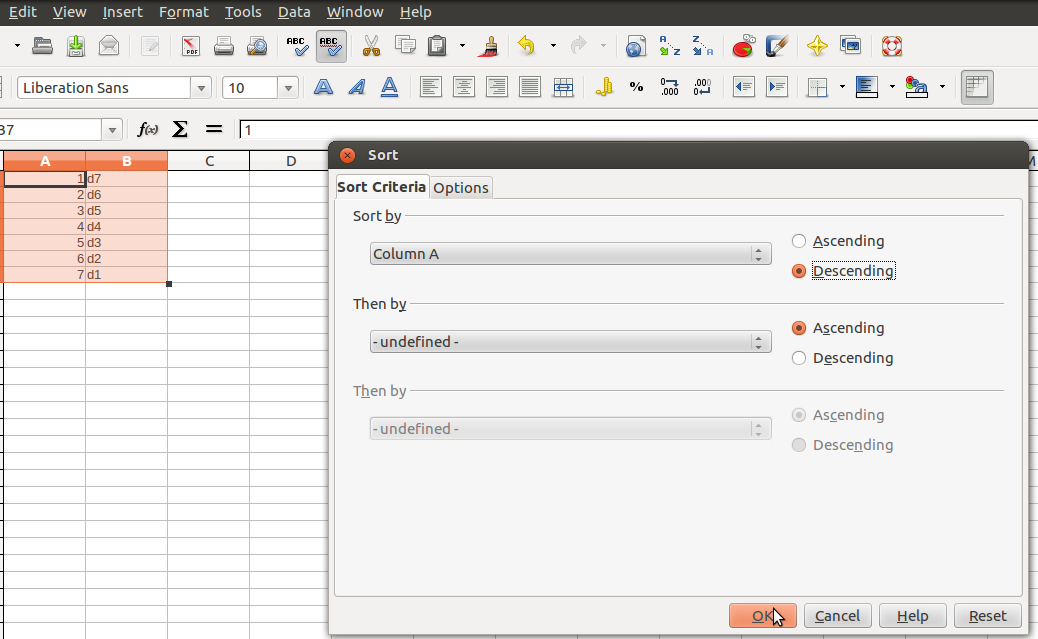1038x639 pixels.
Task: Apply Underline formatting icon
Action: (389, 87)
